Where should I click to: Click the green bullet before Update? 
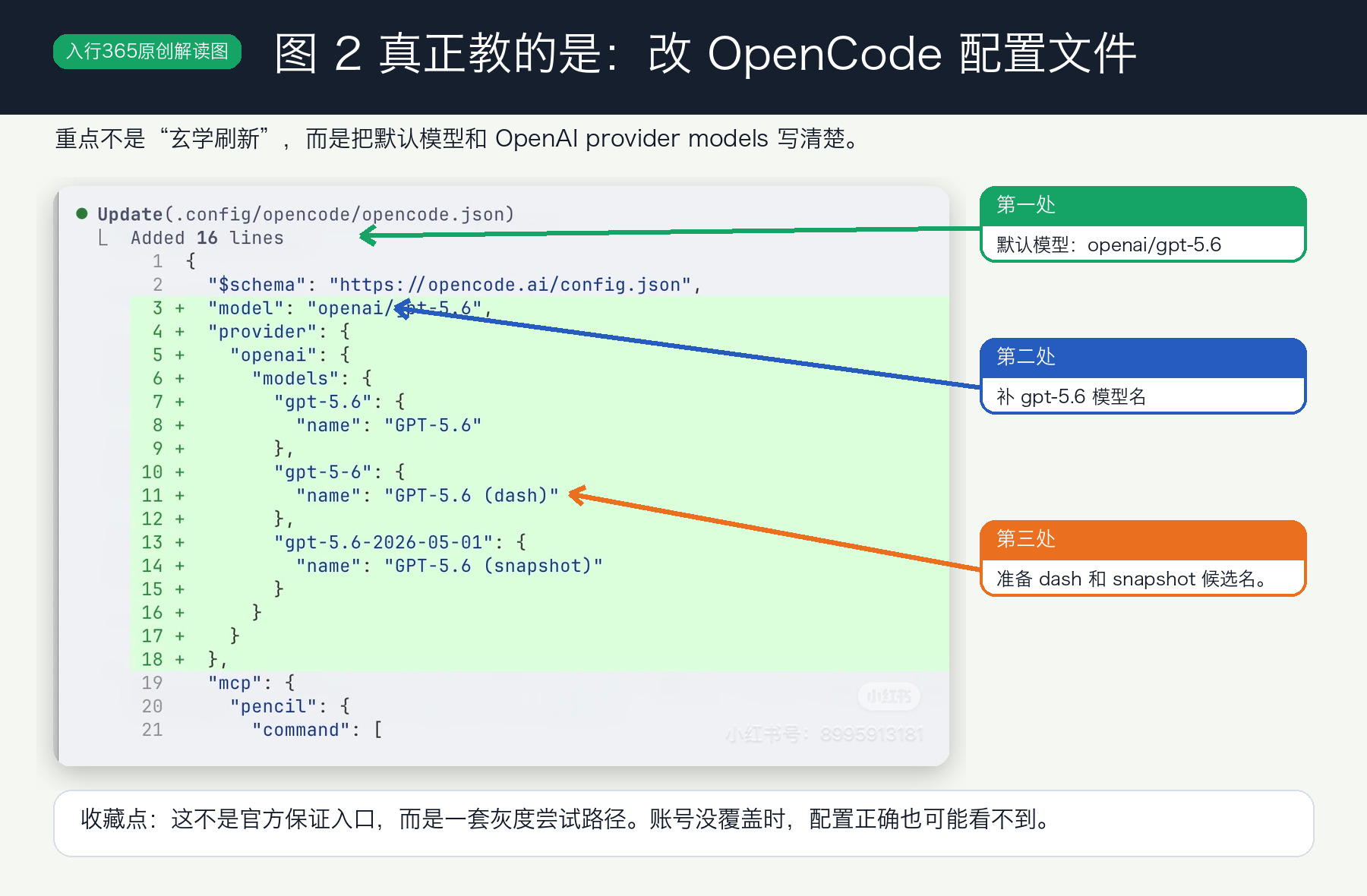click(82, 213)
